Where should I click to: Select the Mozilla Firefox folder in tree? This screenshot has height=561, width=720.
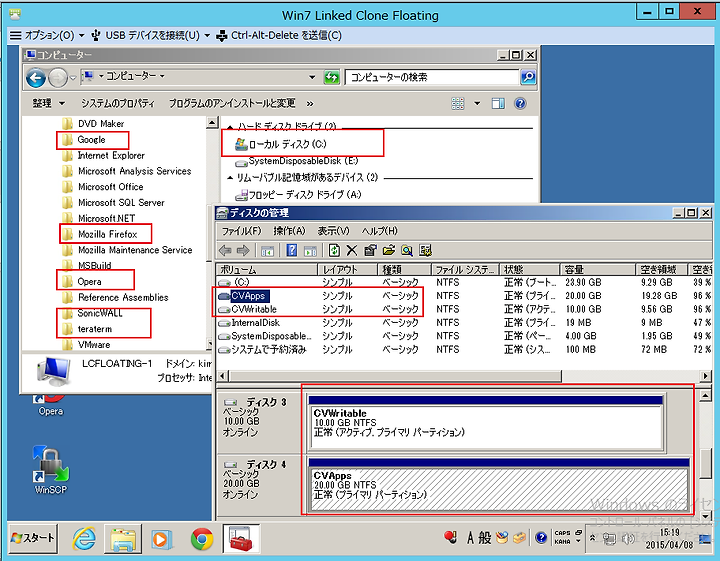[x=107, y=234]
